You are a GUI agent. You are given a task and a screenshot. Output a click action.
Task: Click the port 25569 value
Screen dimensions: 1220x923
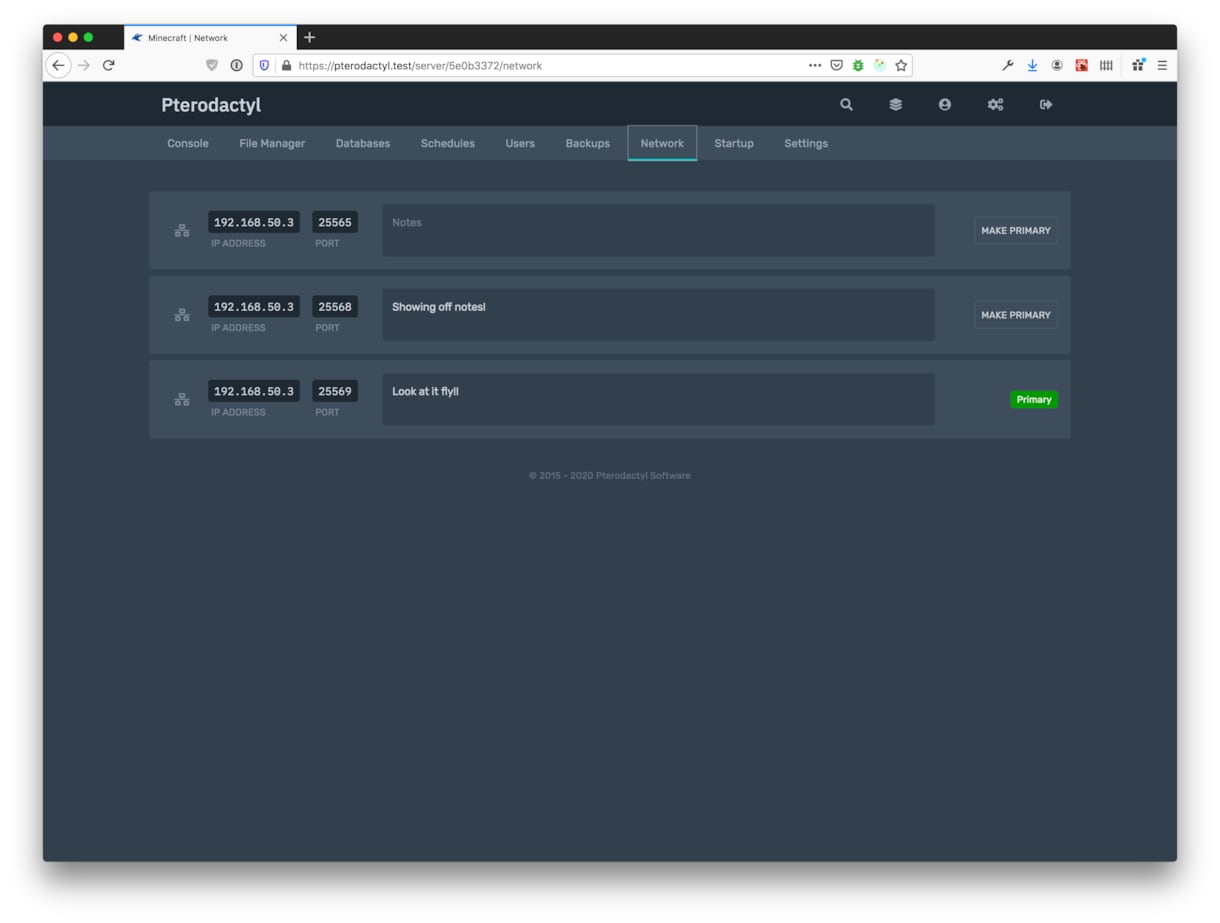pos(335,391)
